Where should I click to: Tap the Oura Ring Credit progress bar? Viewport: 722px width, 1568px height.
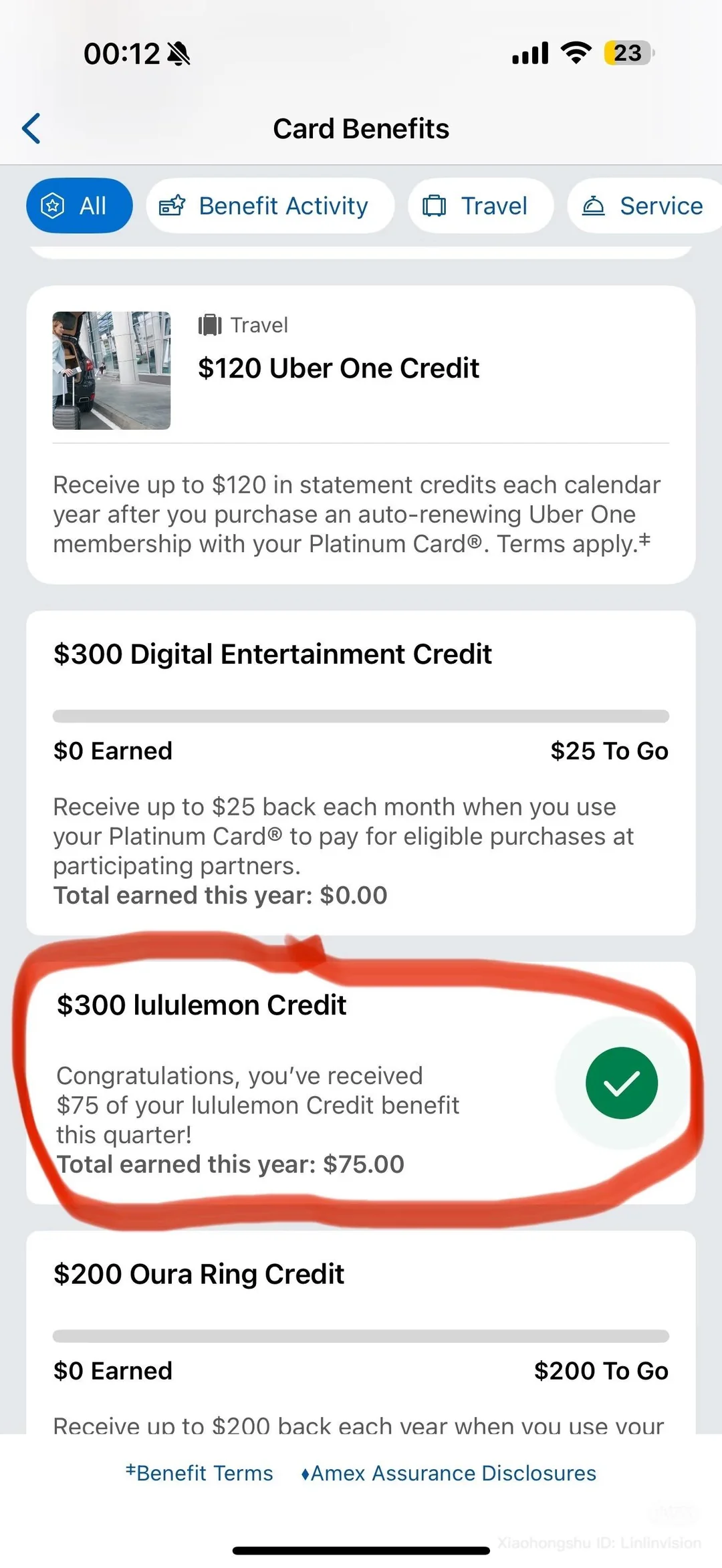tap(361, 1336)
